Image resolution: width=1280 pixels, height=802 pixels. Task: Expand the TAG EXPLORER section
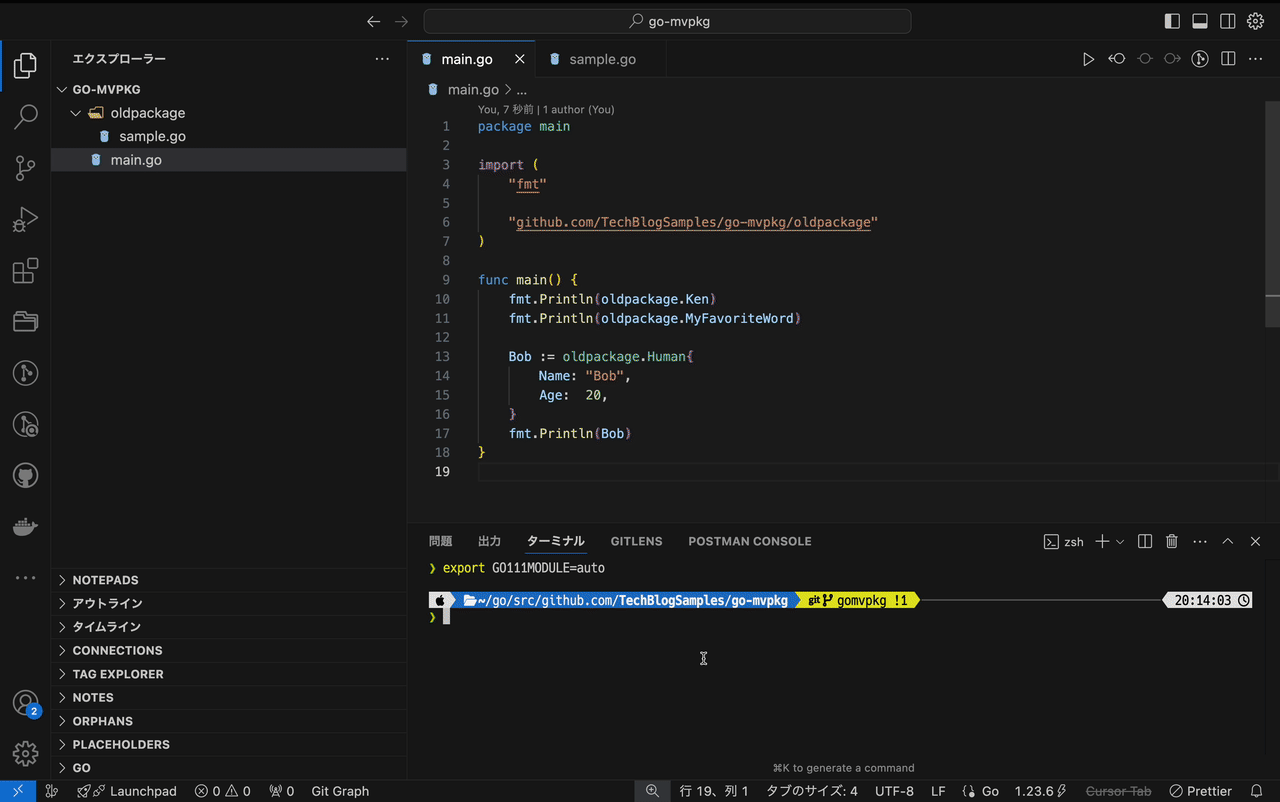click(x=229, y=674)
